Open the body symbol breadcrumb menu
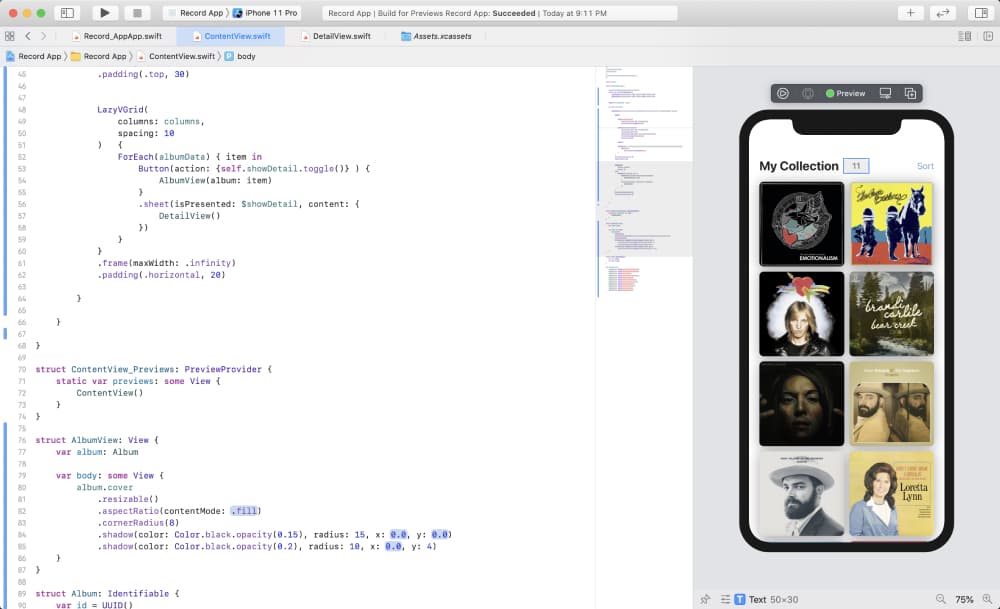This screenshot has height=609, width=1000. pos(240,56)
